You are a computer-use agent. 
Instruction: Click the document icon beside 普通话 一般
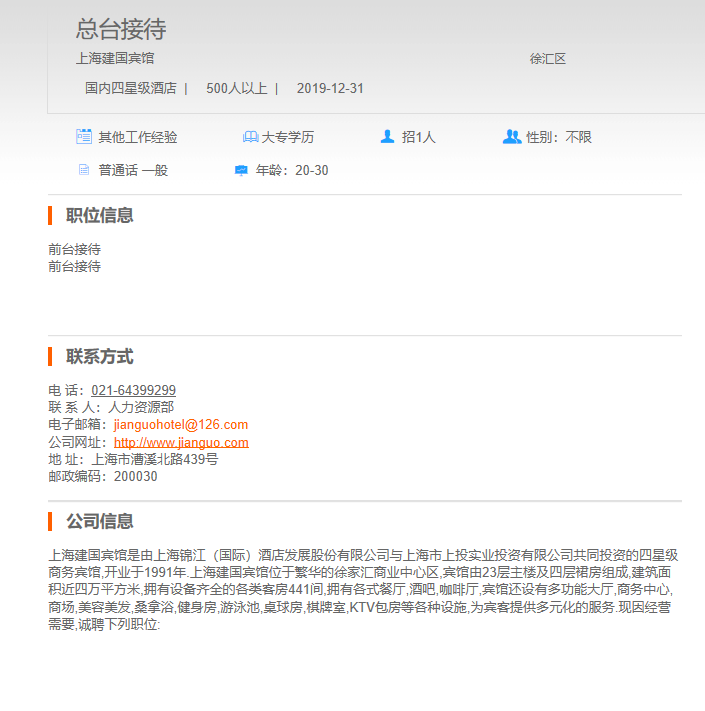click(x=84, y=170)
